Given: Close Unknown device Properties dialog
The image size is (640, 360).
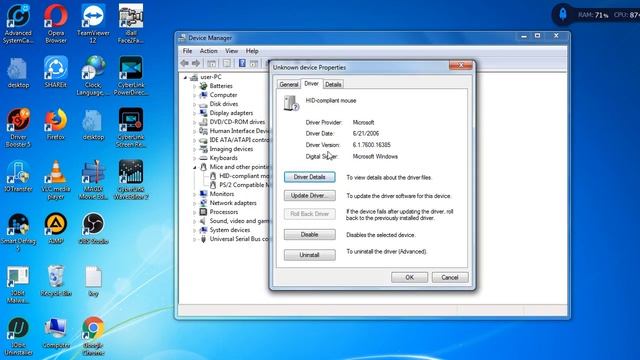Looking at the screenshot, I should click(461, 65).
